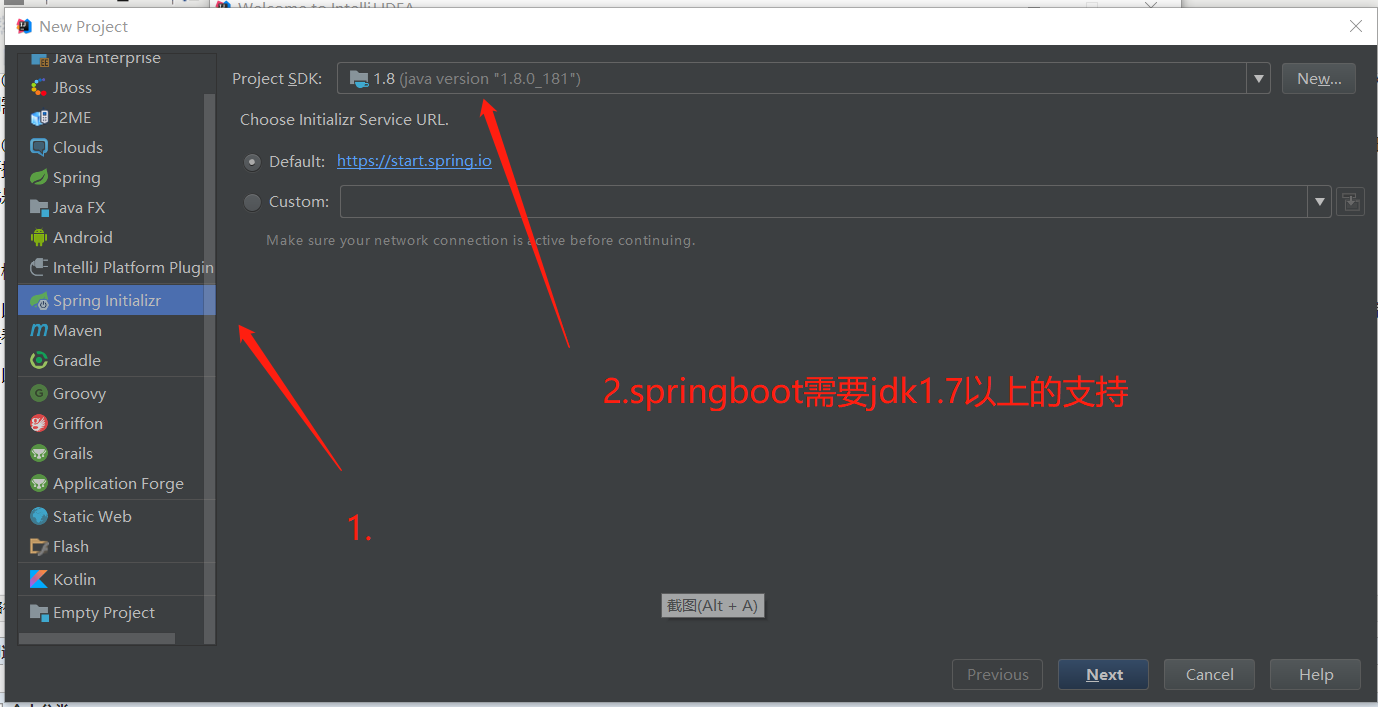
Task: Close the New Project dialog
Action: 1355,26
